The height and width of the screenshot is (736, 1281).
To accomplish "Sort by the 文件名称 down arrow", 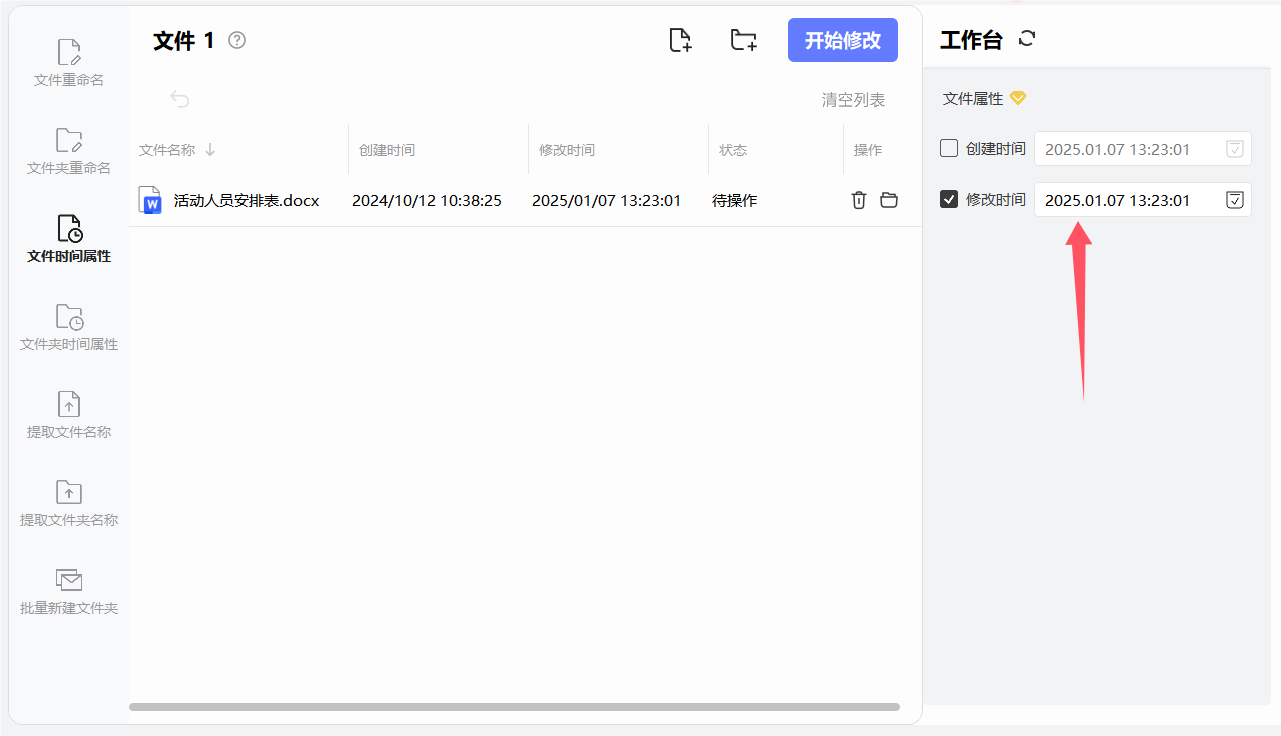I will (x=210, y=150).
